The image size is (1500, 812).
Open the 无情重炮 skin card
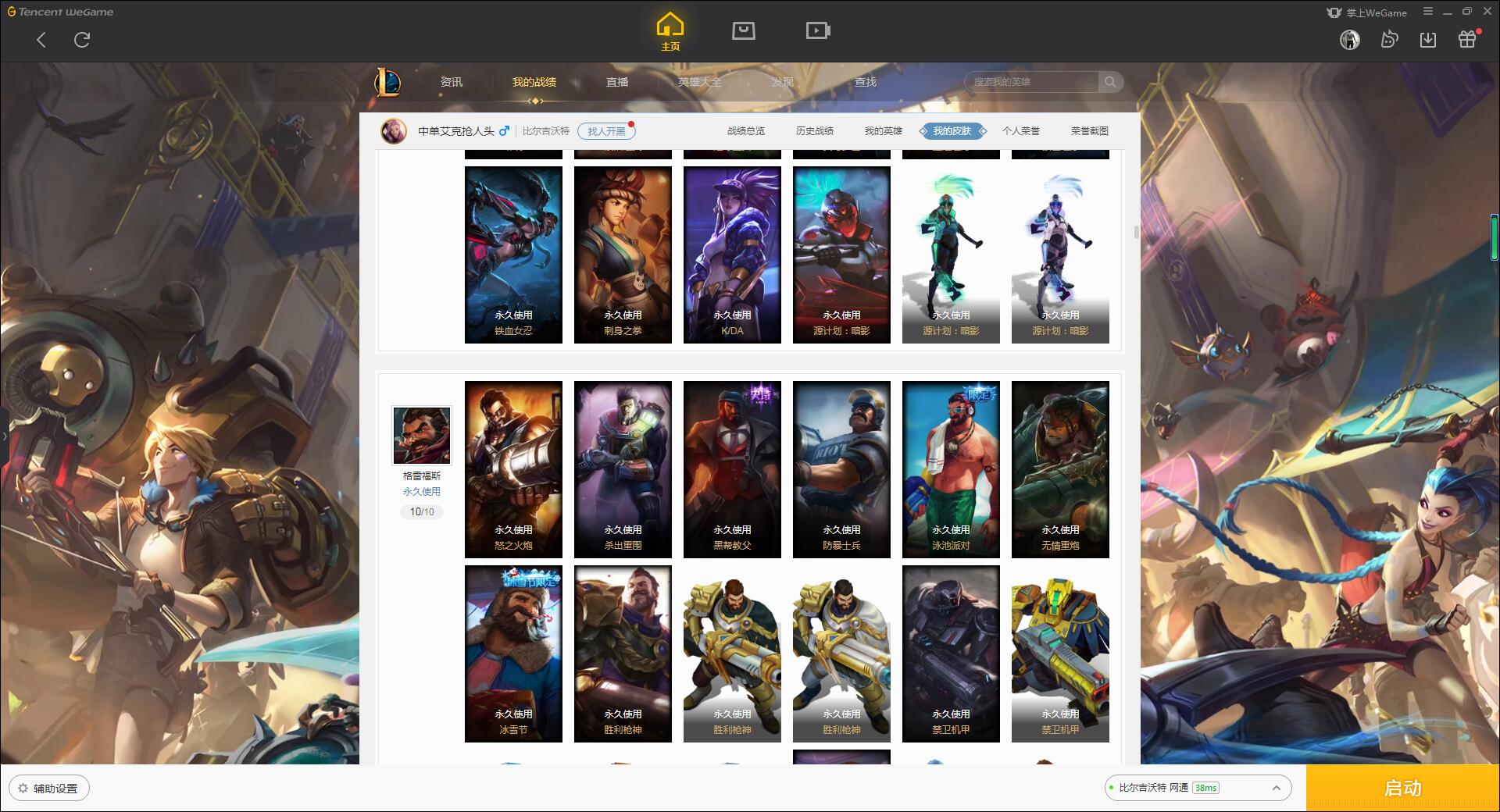[1060, 469]
